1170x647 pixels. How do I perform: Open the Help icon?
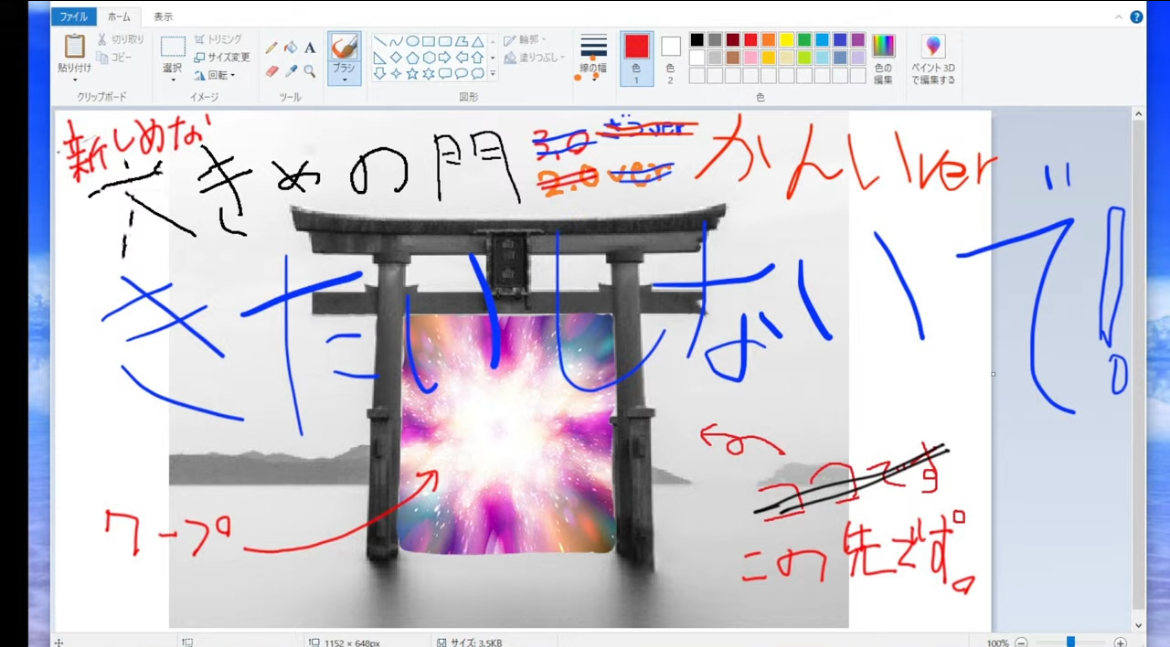pos(1136,17)
